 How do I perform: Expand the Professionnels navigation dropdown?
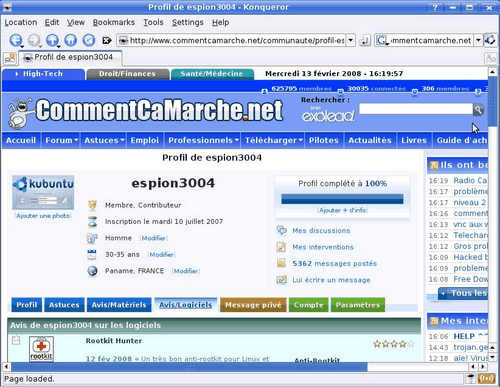click(x=237, y=140)
